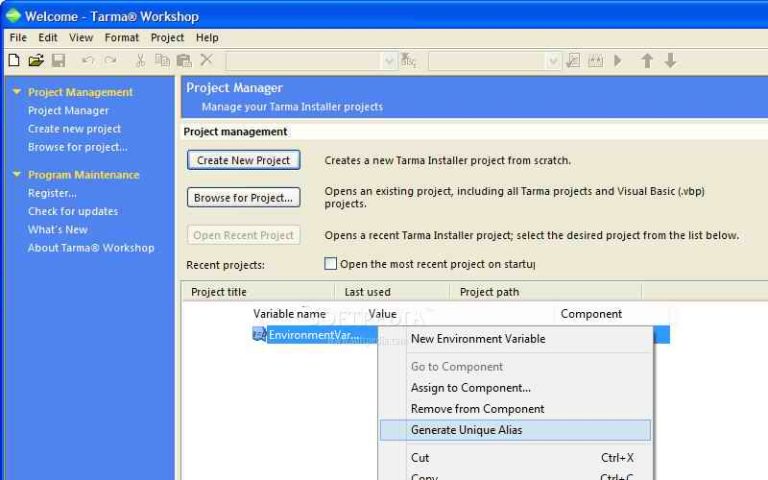Viewport: 768px width, 480px height.
Task: Choose Generate Unique Alias from context menu
Action: click(x=466, y=430)
